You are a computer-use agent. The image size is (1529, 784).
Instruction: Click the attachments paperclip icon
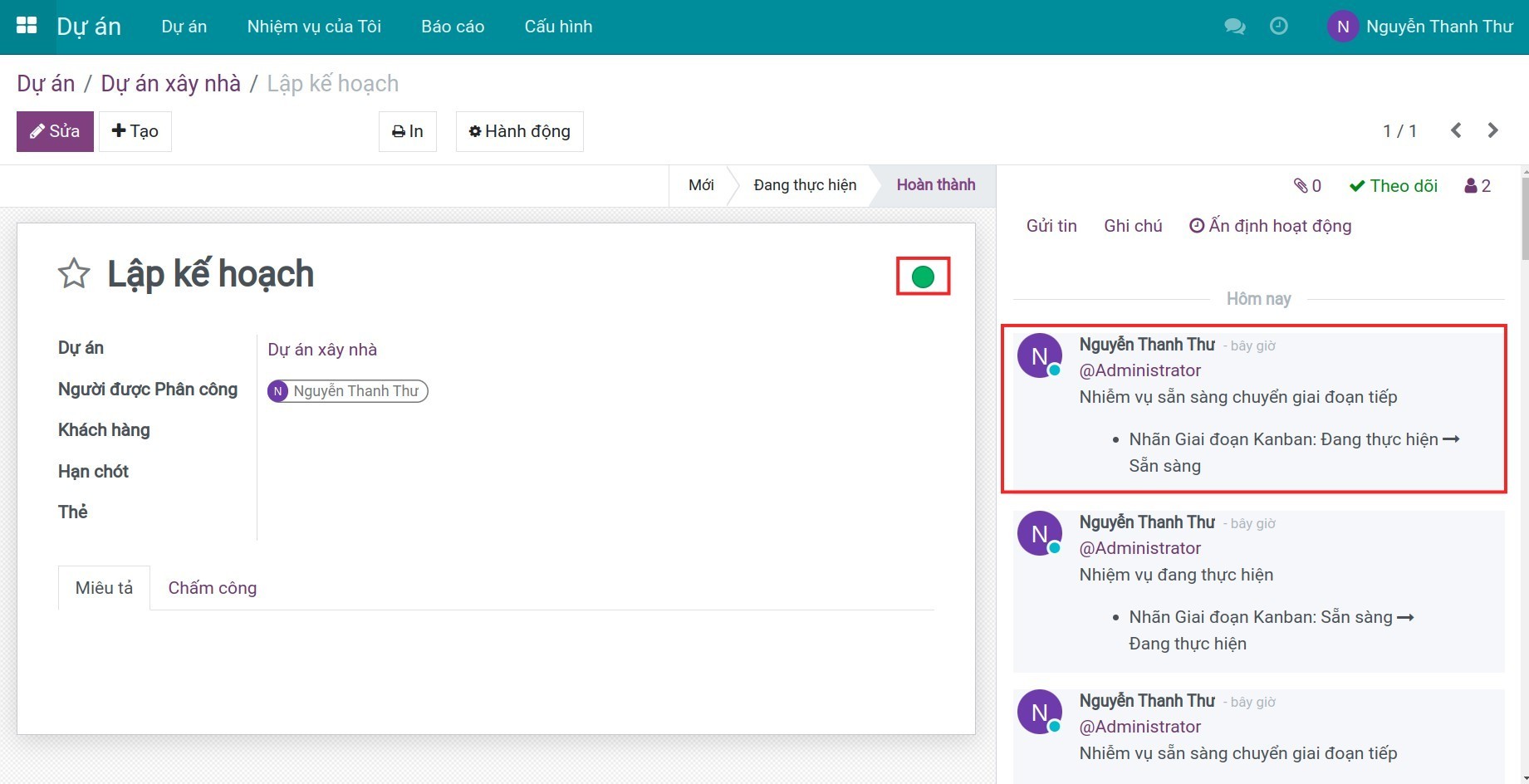[x=1306, y=186]
